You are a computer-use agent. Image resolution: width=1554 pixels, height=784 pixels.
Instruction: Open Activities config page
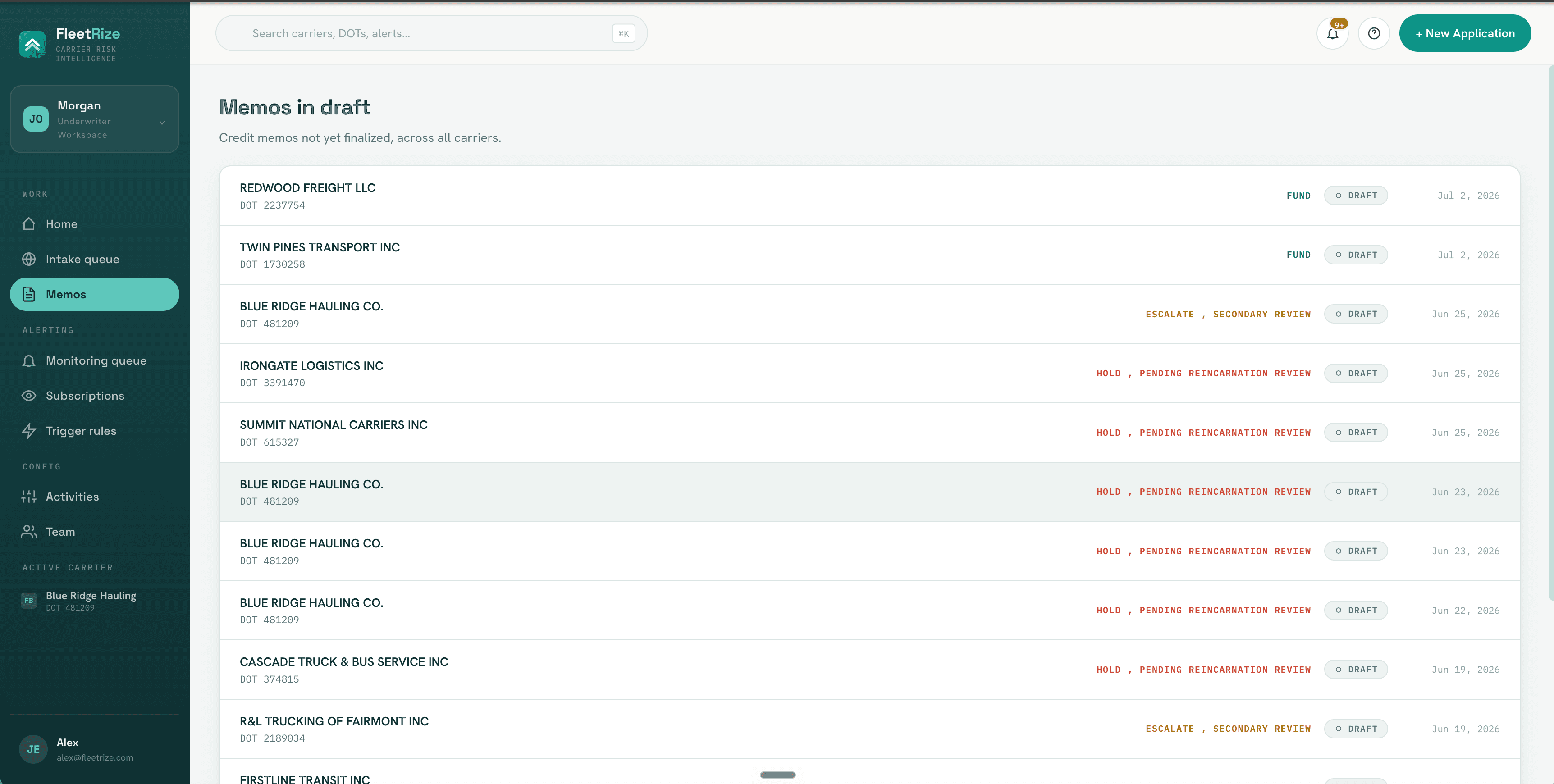95,497
